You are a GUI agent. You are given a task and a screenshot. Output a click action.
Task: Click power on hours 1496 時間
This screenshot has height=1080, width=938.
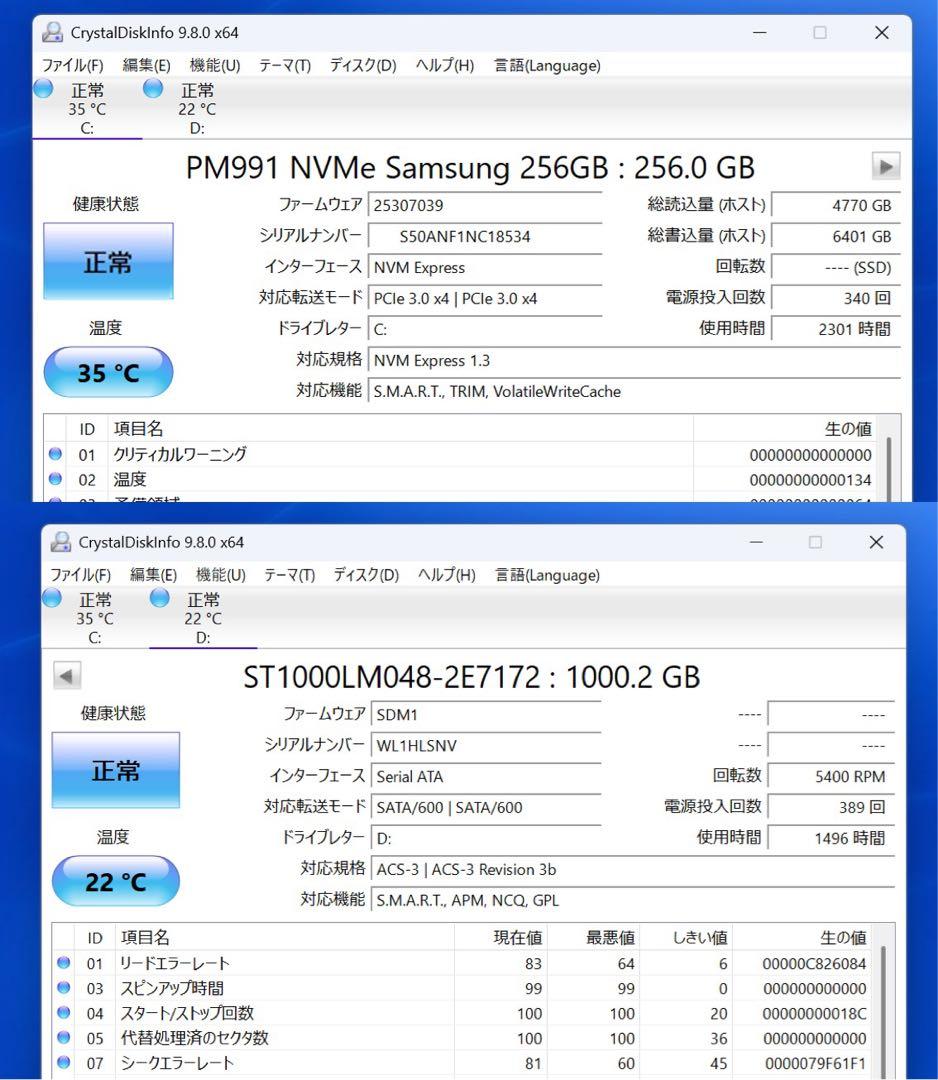[831, 838]
